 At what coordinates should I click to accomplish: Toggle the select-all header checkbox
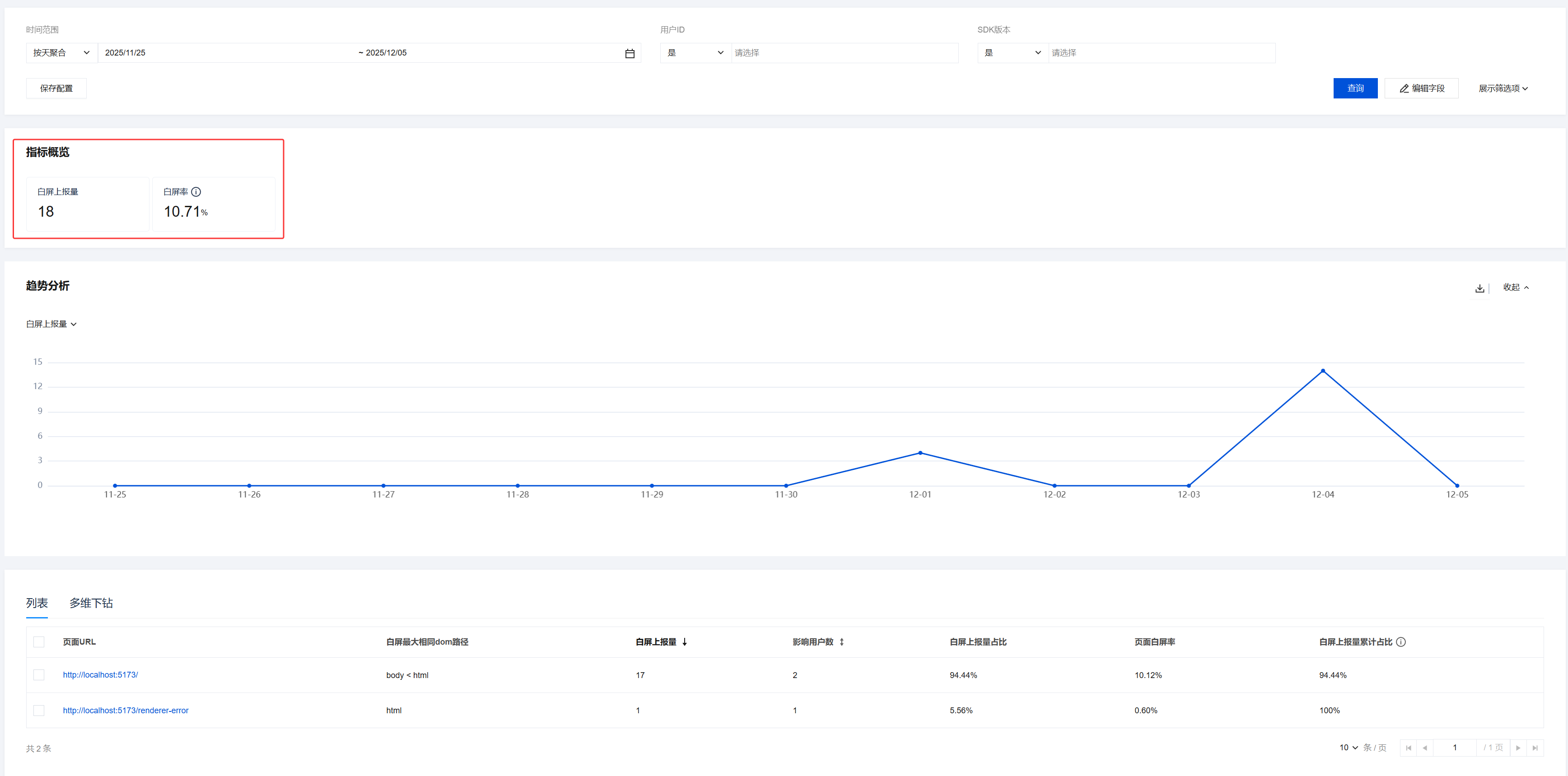click(x=39, y=642)
